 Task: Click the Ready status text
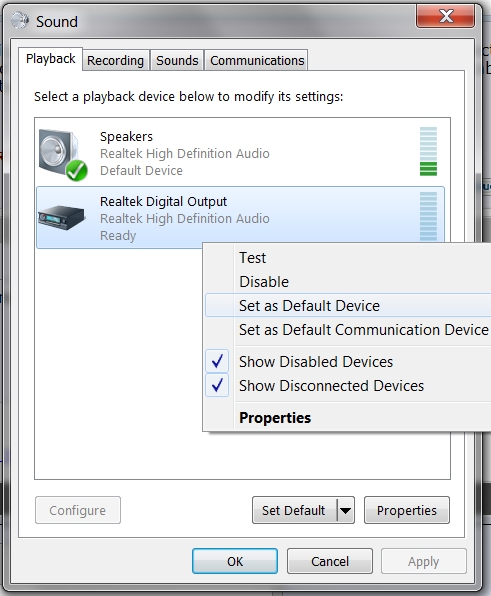(x=118, y=236)
